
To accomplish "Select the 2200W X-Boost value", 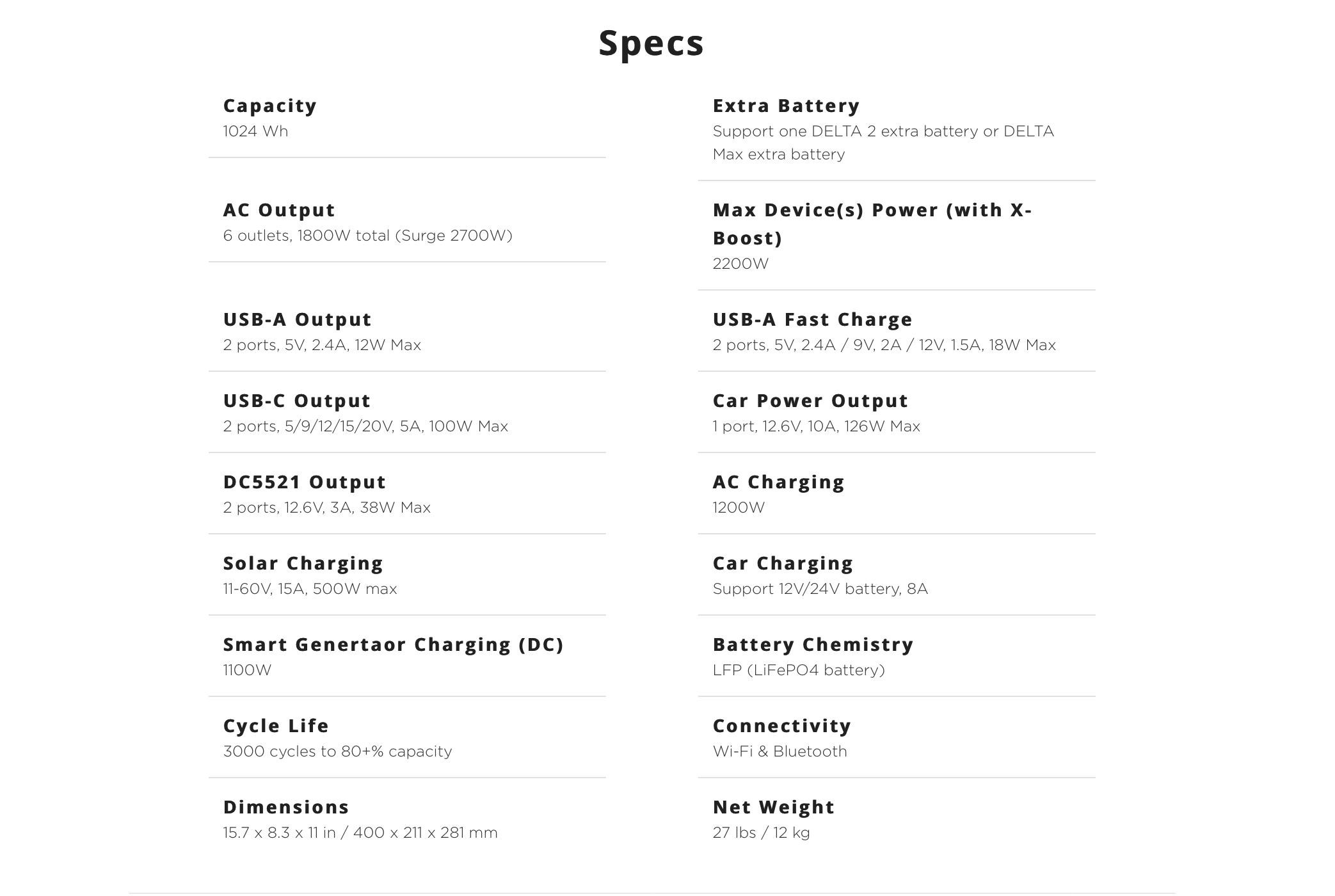I will click(x=740, y=264).
